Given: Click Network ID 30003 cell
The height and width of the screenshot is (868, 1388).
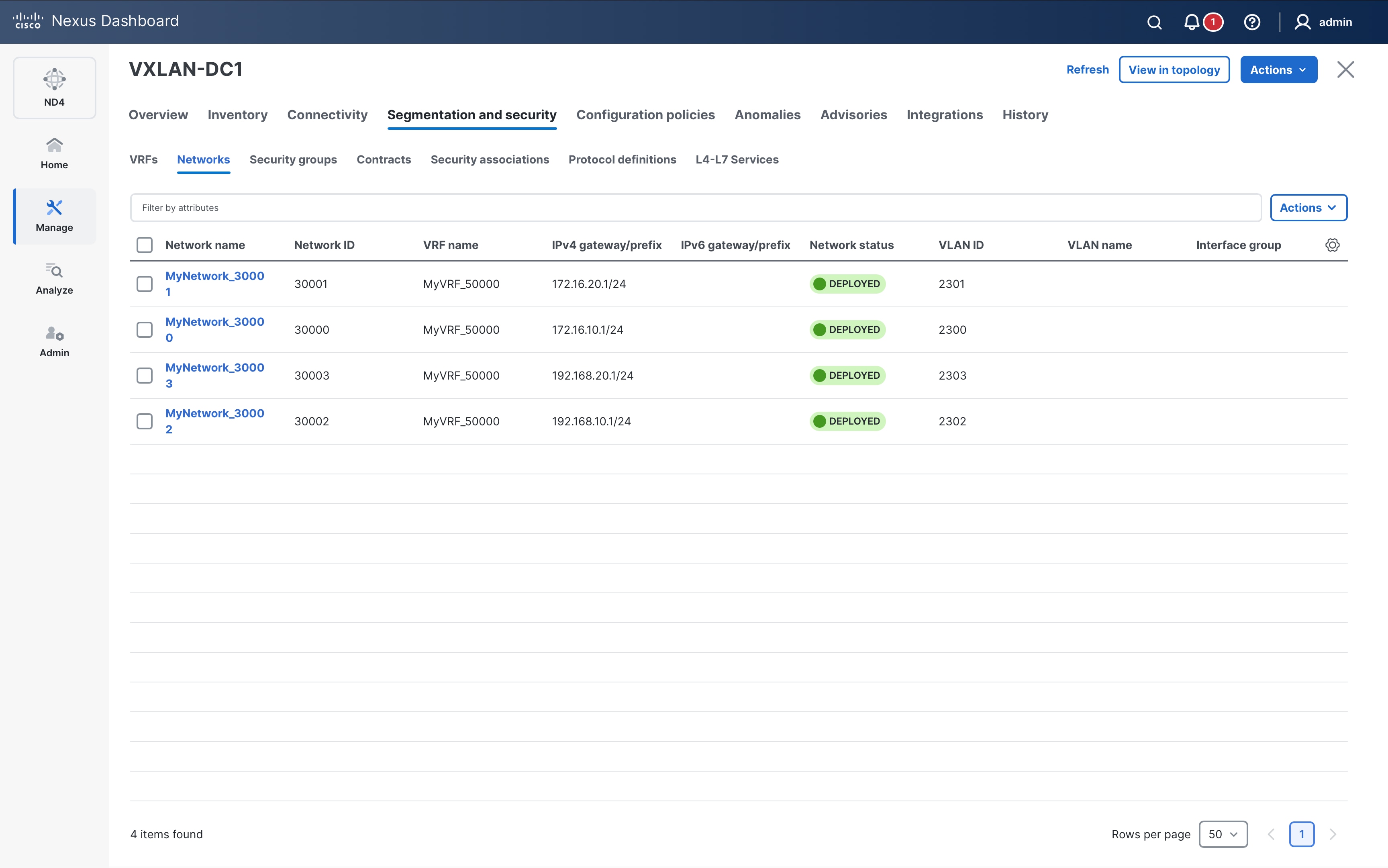Looking at the screenshot, I should tap(312, 376).
